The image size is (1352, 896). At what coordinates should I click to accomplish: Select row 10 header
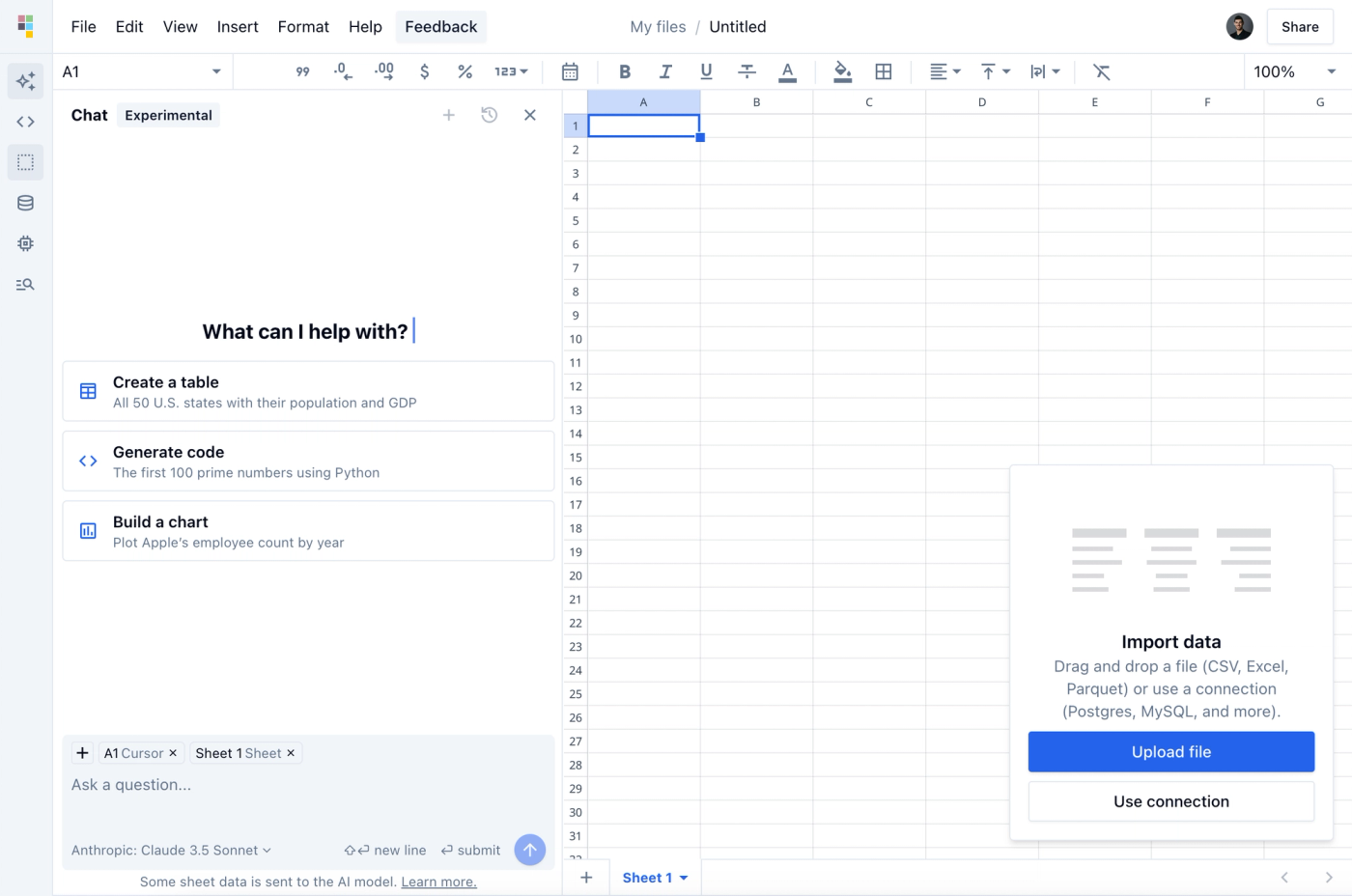pyautogui.click(x=576, y=339)
